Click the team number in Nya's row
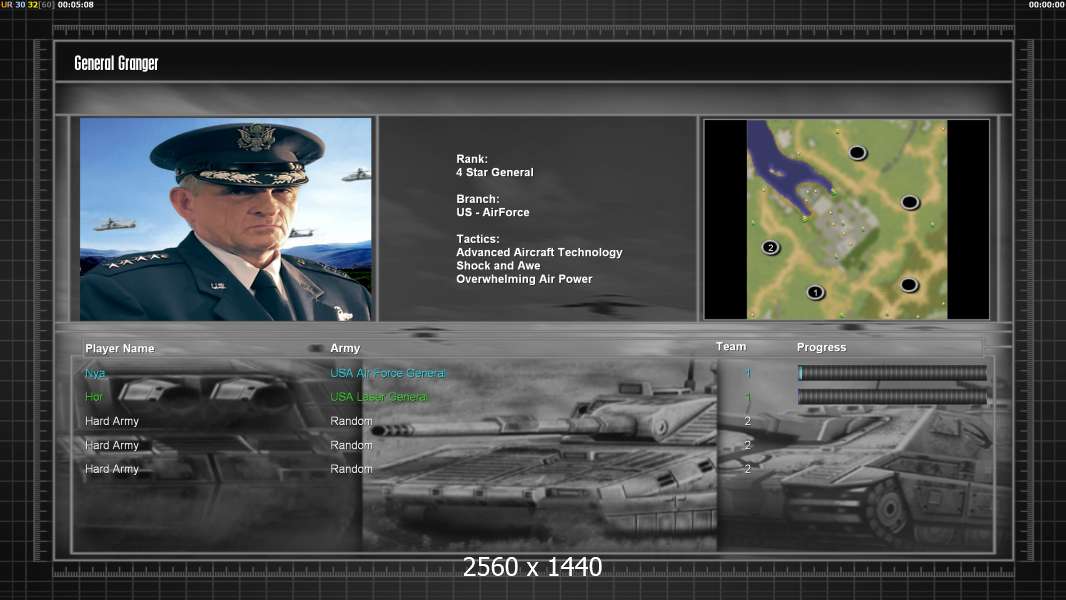The image size is (1066, 600). pyautogui.click(x=748, y=373)
